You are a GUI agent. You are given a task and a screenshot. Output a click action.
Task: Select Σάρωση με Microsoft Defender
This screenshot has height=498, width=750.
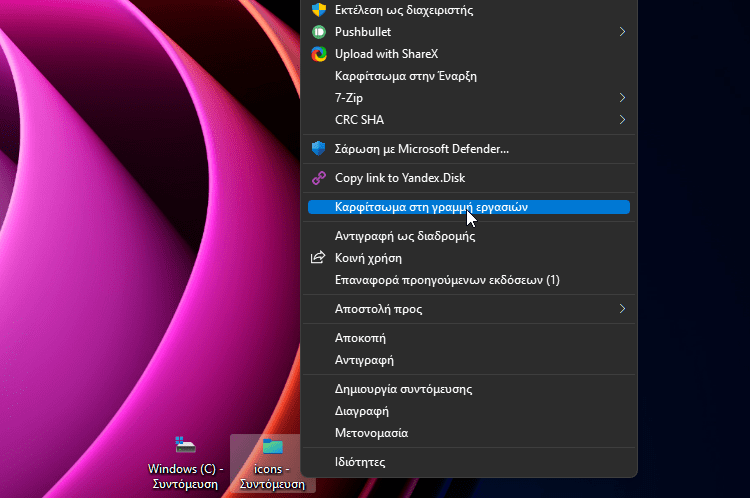469,149
